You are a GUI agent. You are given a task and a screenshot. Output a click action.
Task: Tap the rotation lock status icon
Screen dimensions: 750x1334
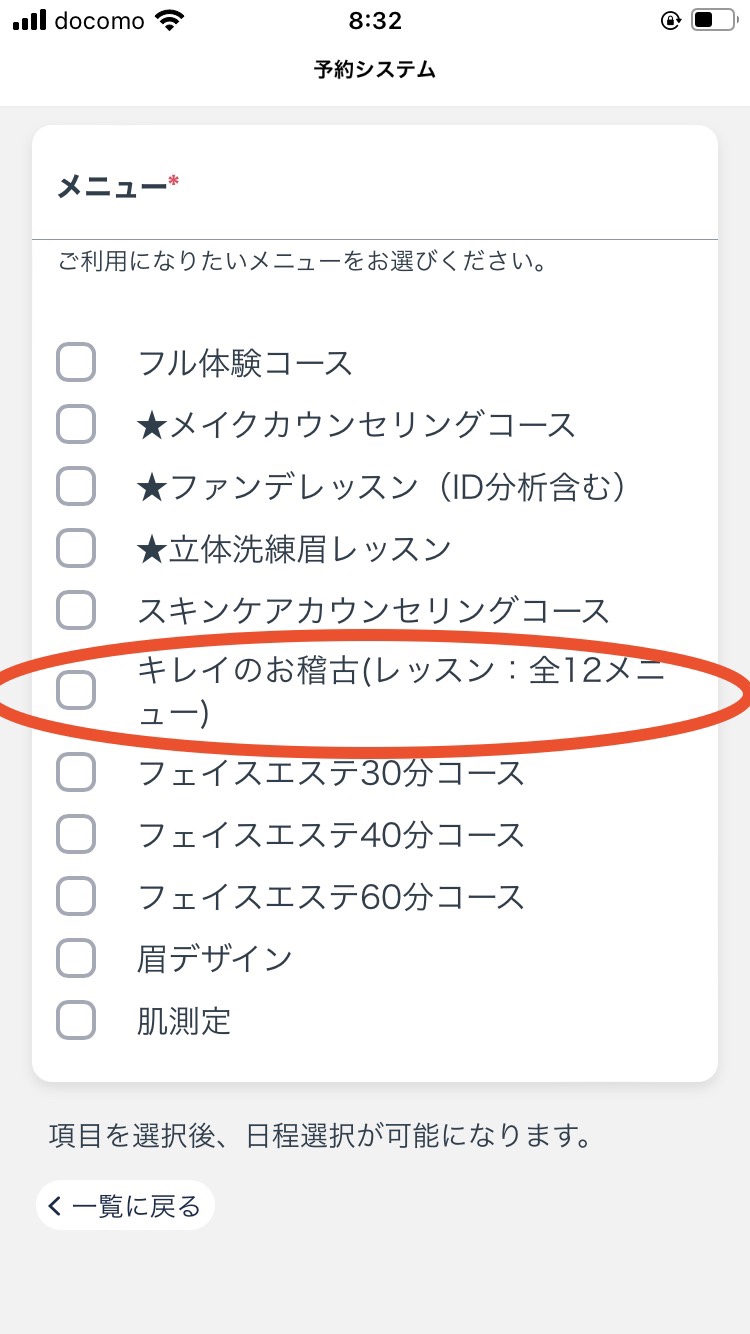tap(671, 20)
